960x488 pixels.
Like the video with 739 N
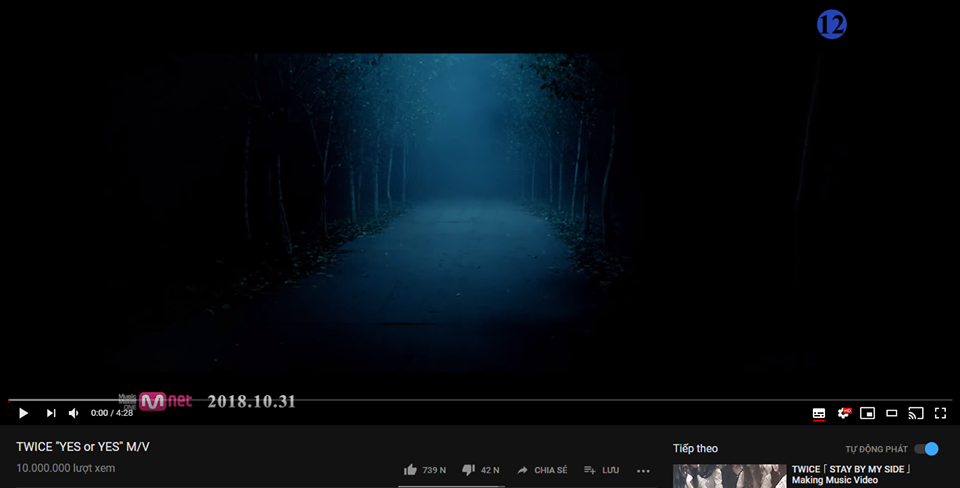point(425,470)
